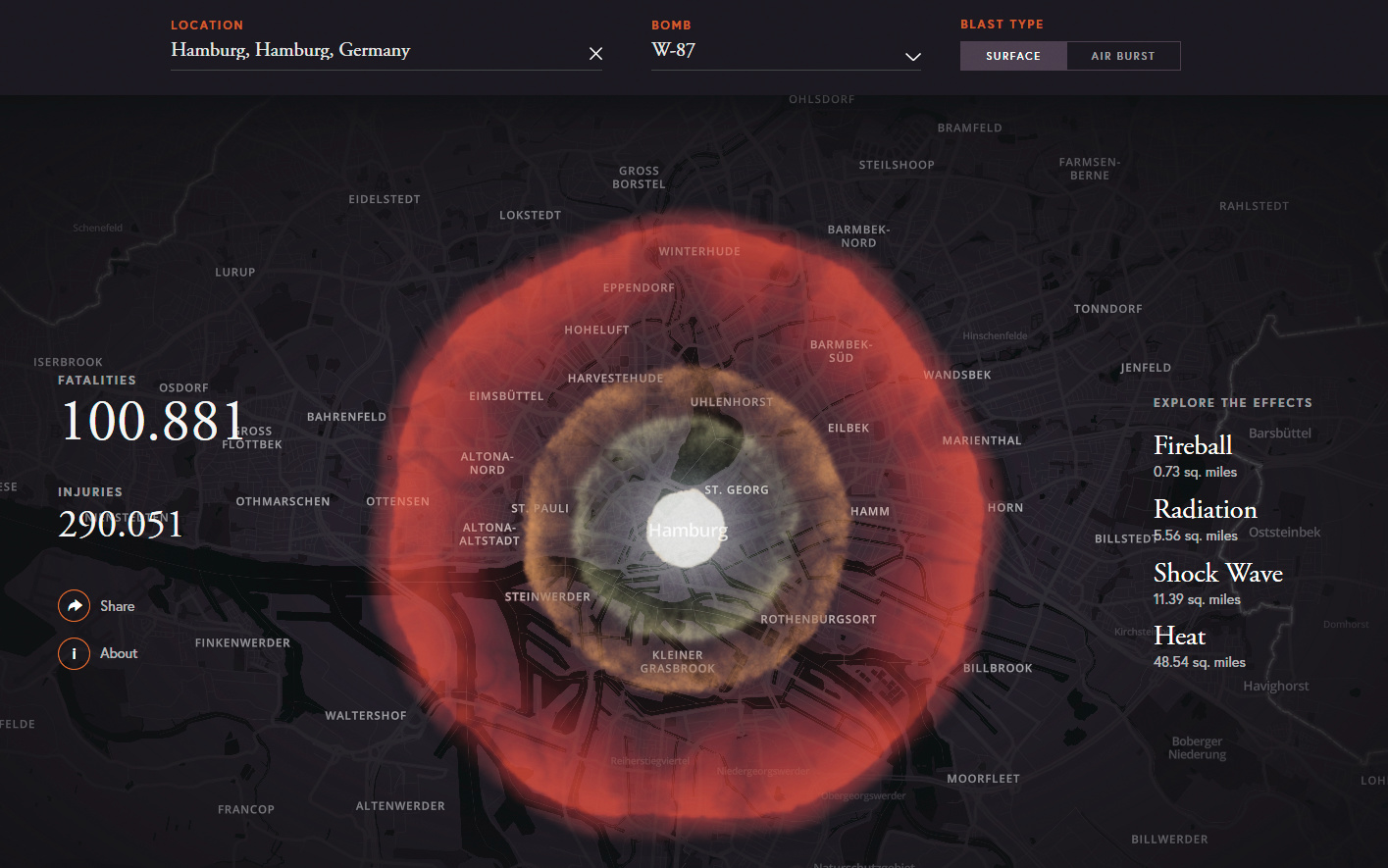Click the white fireball center at Hamburg
This screenshot has height=868, width=1388.
pos(687,529)
